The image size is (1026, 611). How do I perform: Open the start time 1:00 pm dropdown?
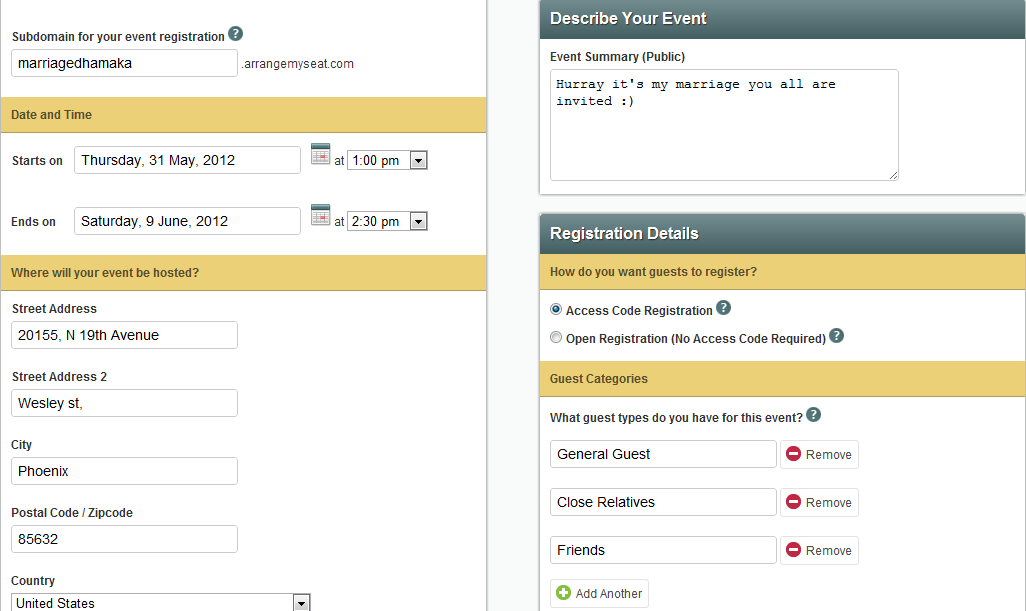tap(387, 160)
